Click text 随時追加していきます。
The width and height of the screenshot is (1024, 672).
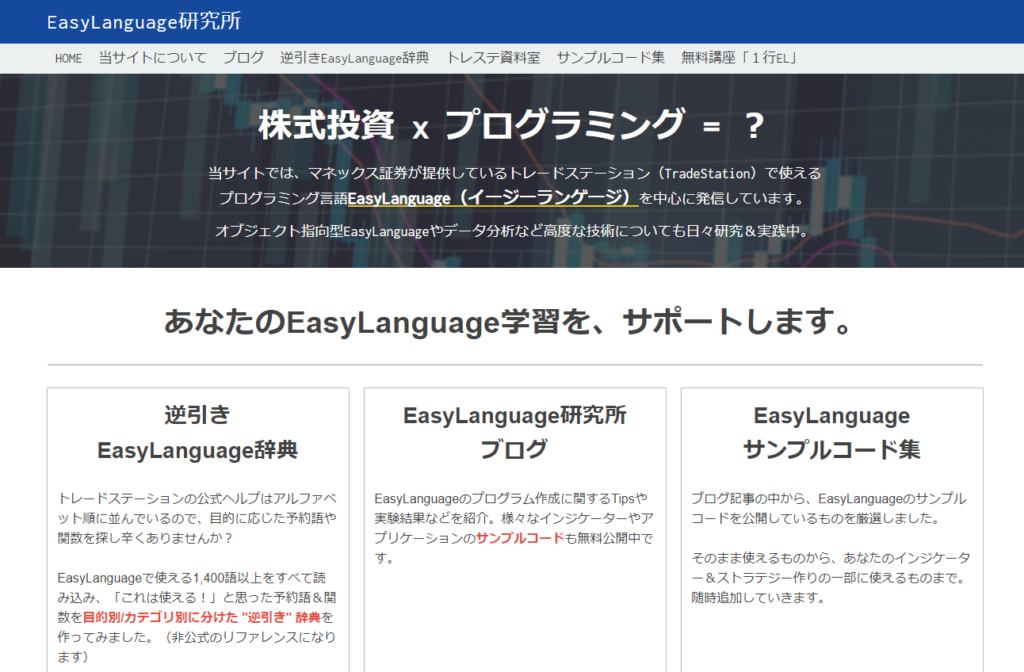pyautogui.click(x=760, y=598)
